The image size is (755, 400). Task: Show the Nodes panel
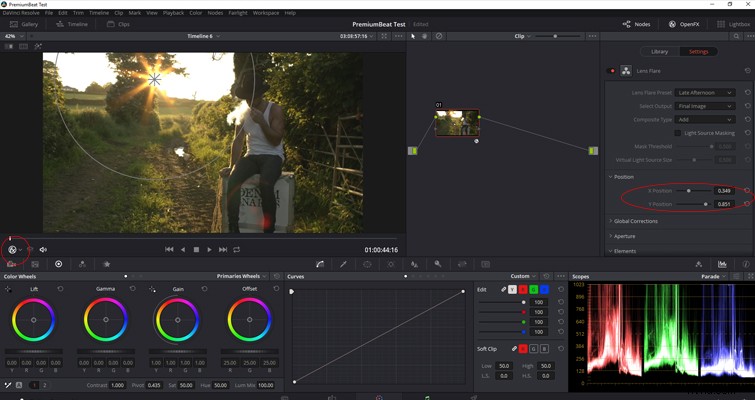[637, 24]
